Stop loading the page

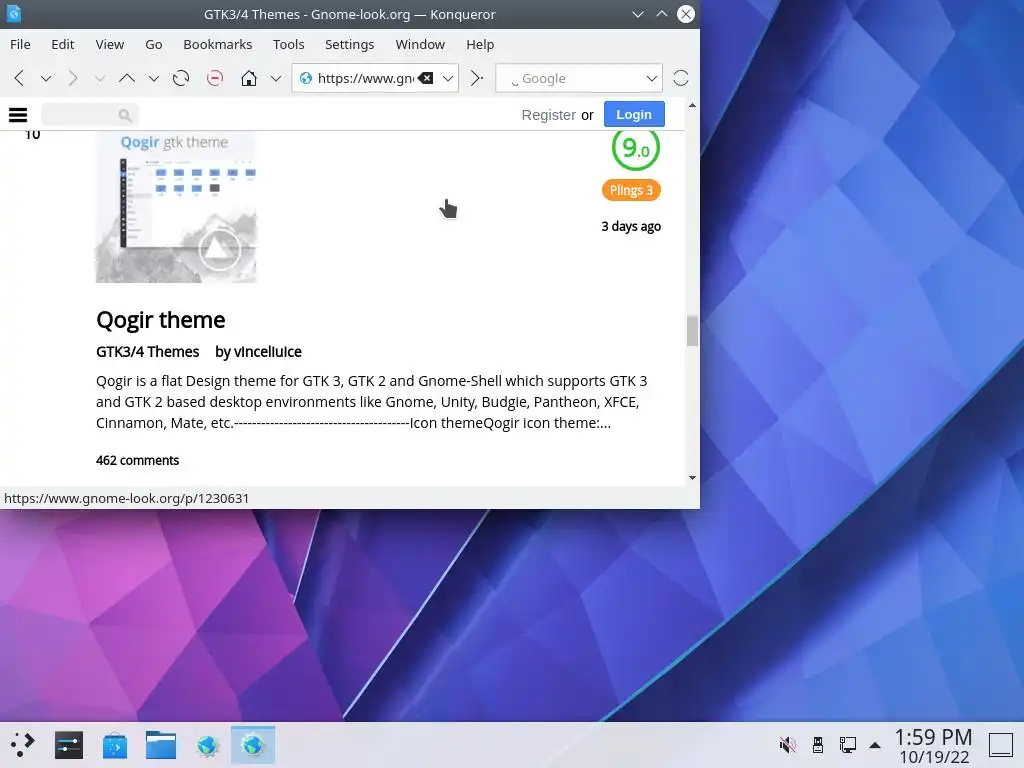[214, 78]
